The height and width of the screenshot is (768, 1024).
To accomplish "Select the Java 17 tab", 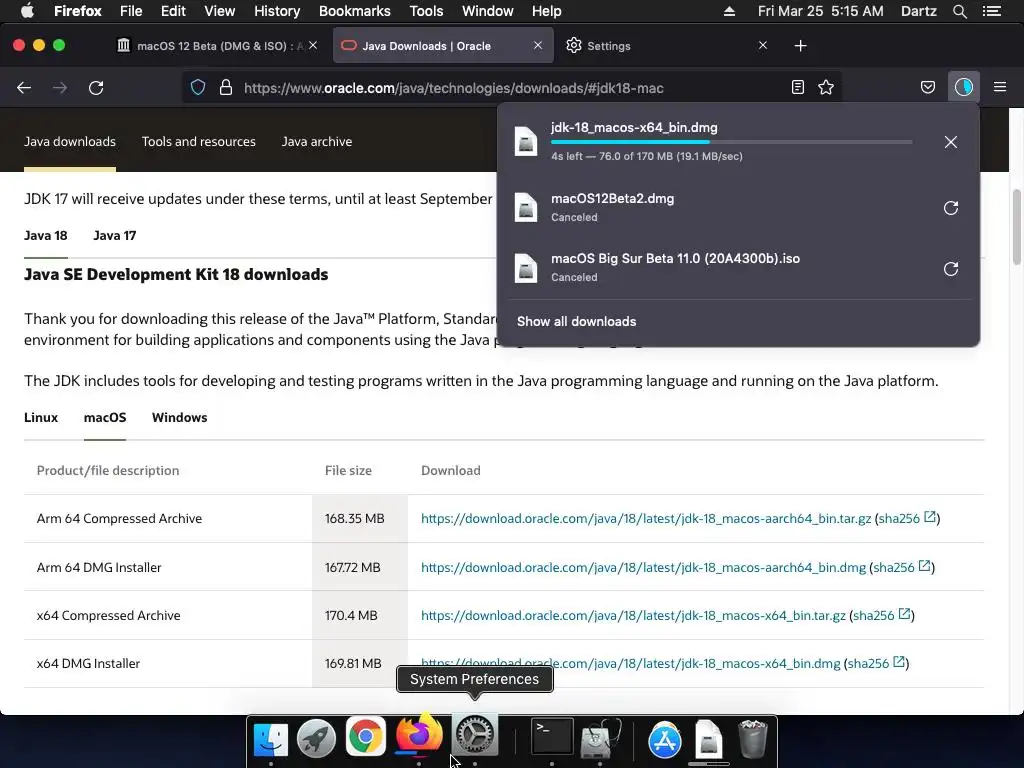I will pos(114,236).
